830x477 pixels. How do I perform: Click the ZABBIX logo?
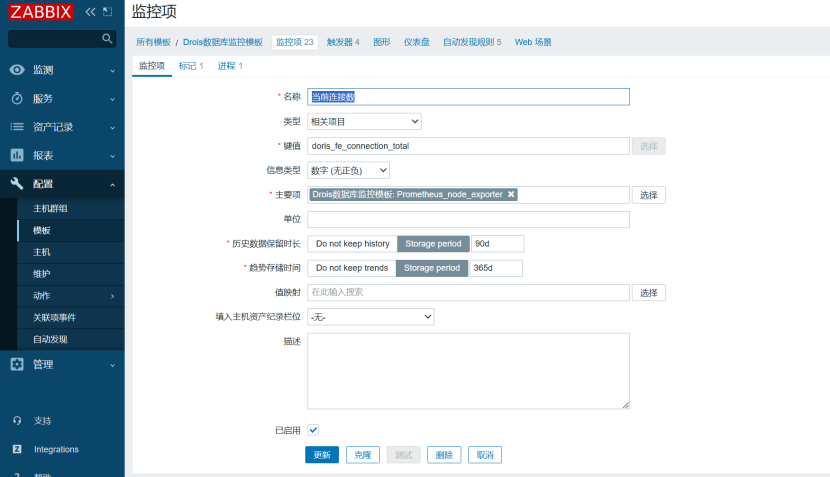(x=41, y=12)
